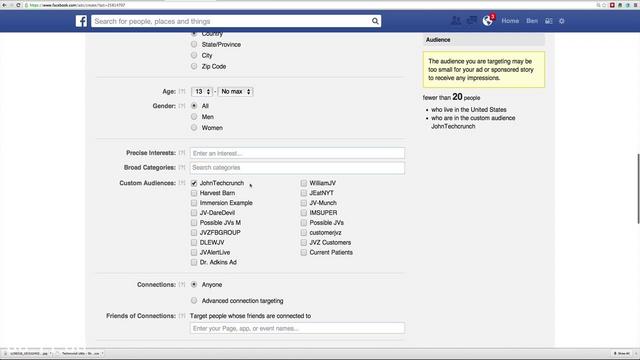Check the JV-DareDevil audience
This screenshot has width=640, height=360.
click(x=194, y=213)
